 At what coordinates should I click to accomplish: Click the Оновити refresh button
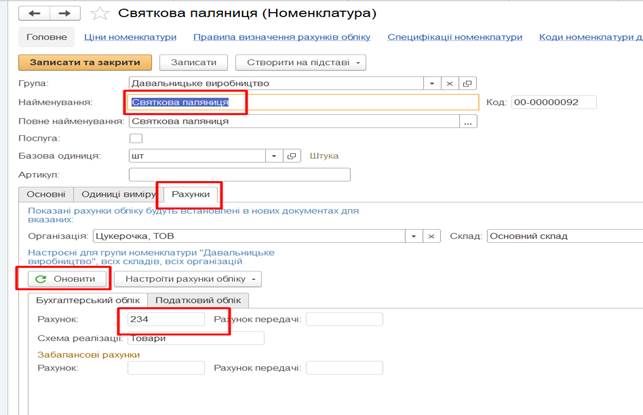65,279
